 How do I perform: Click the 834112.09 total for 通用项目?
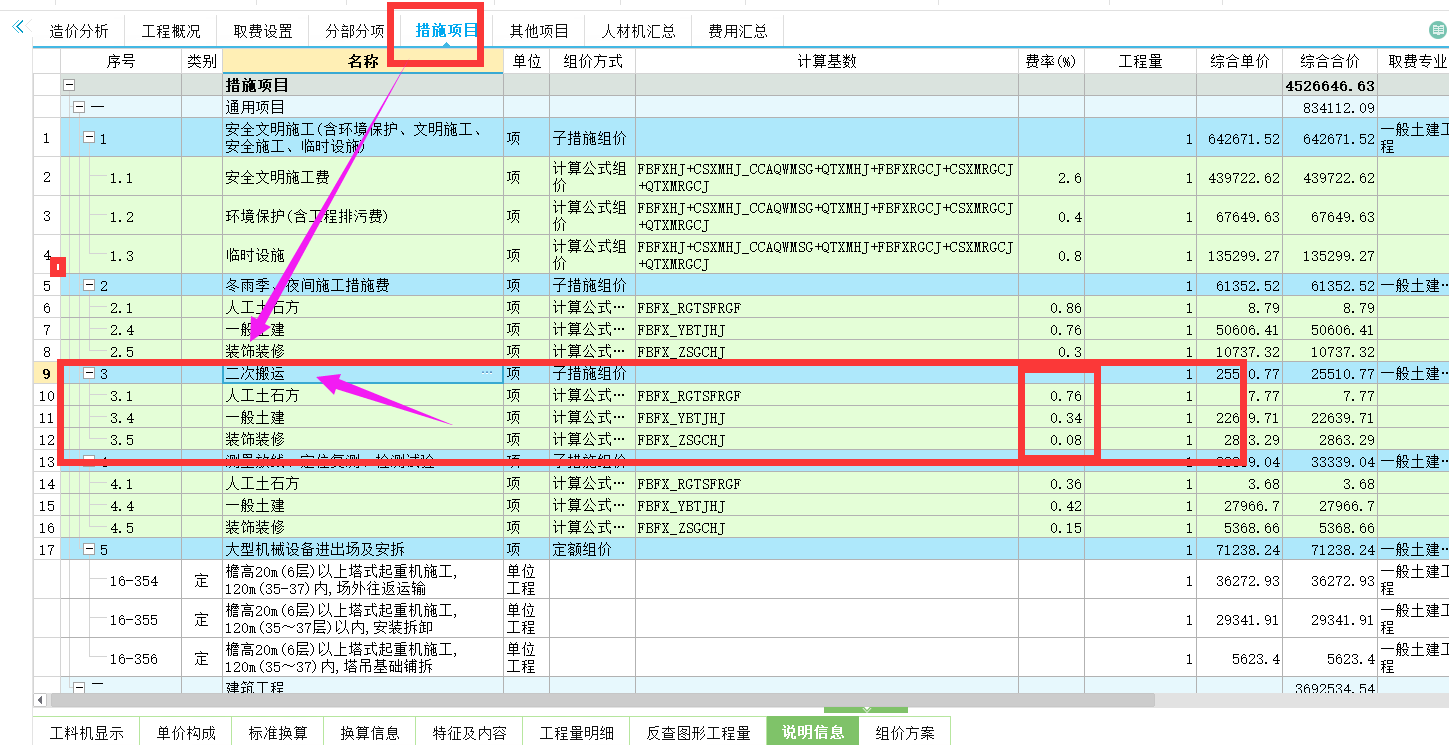(1330, 107)
